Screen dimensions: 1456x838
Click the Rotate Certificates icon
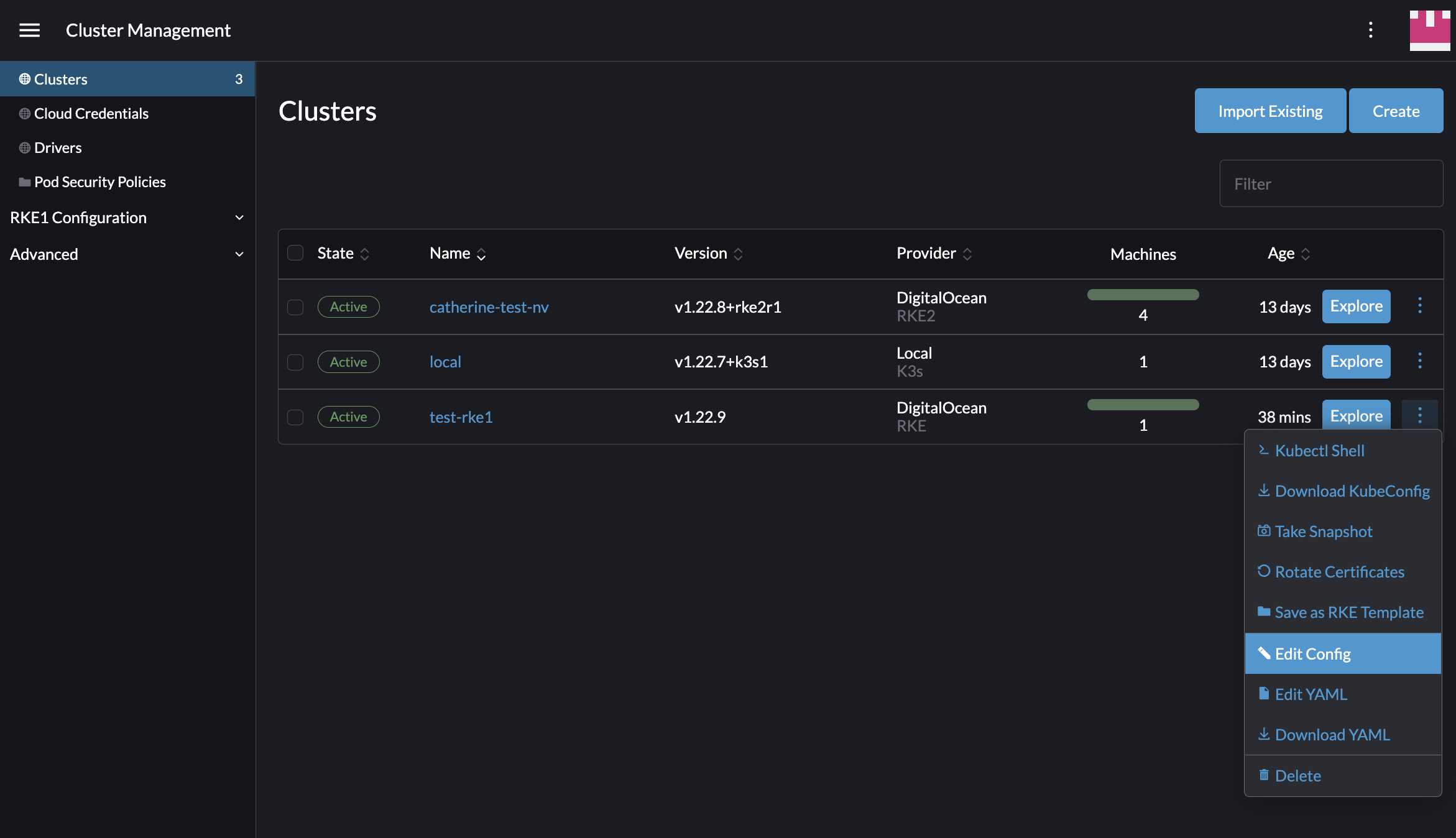[1265, 571]
